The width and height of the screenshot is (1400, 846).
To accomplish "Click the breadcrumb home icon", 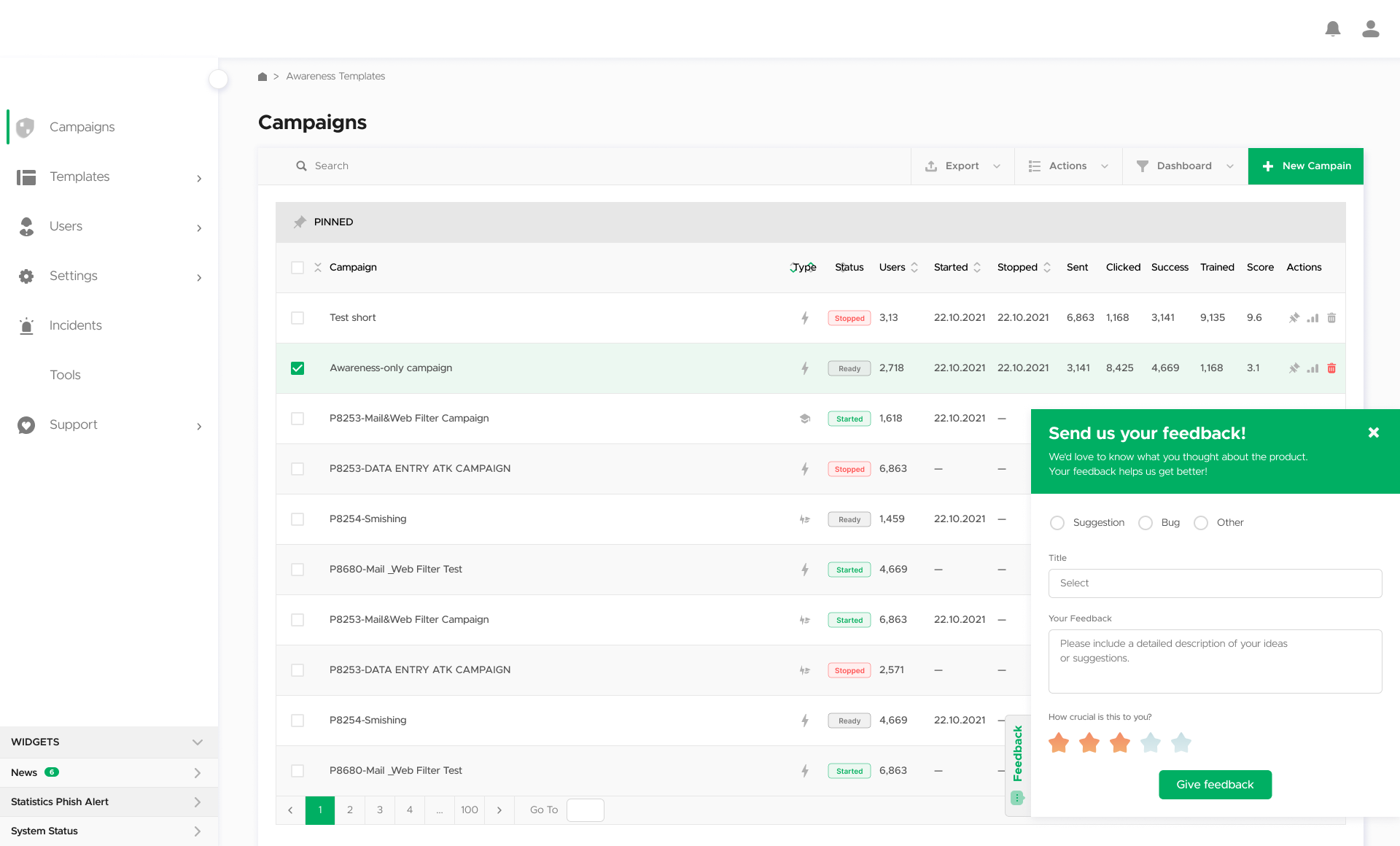I will tap(262, 77).
